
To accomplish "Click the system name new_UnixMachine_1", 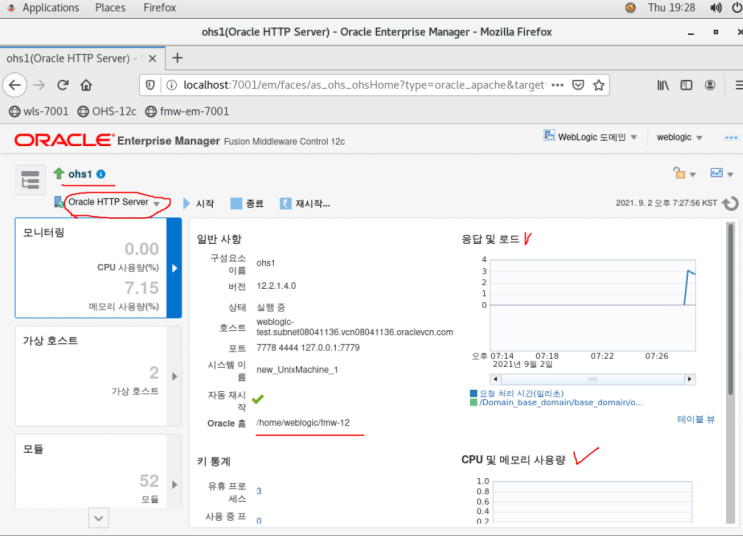I will [297, 370].
